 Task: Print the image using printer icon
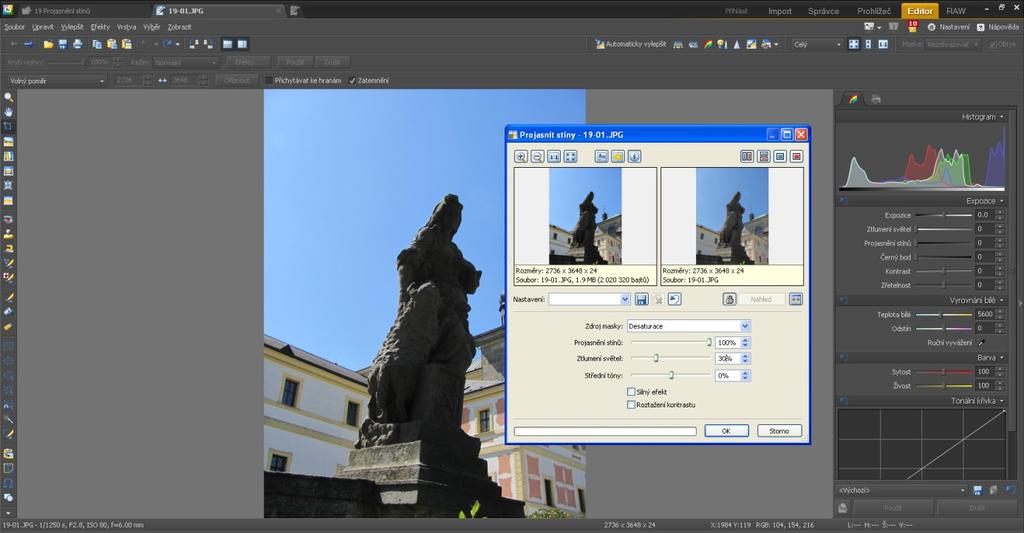point(78,44)
